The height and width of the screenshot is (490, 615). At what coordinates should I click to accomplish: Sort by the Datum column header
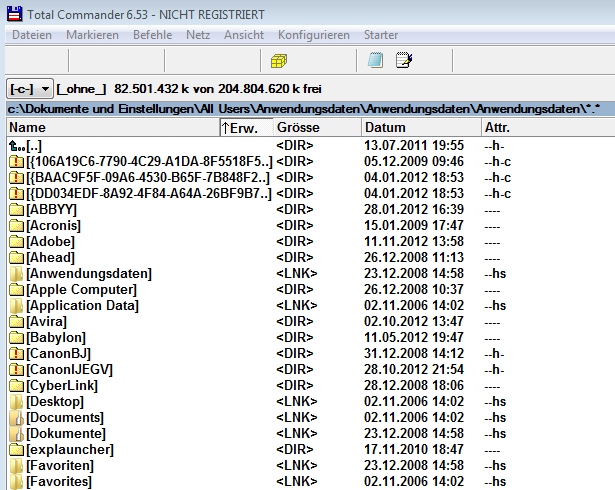tap(421, 128)
